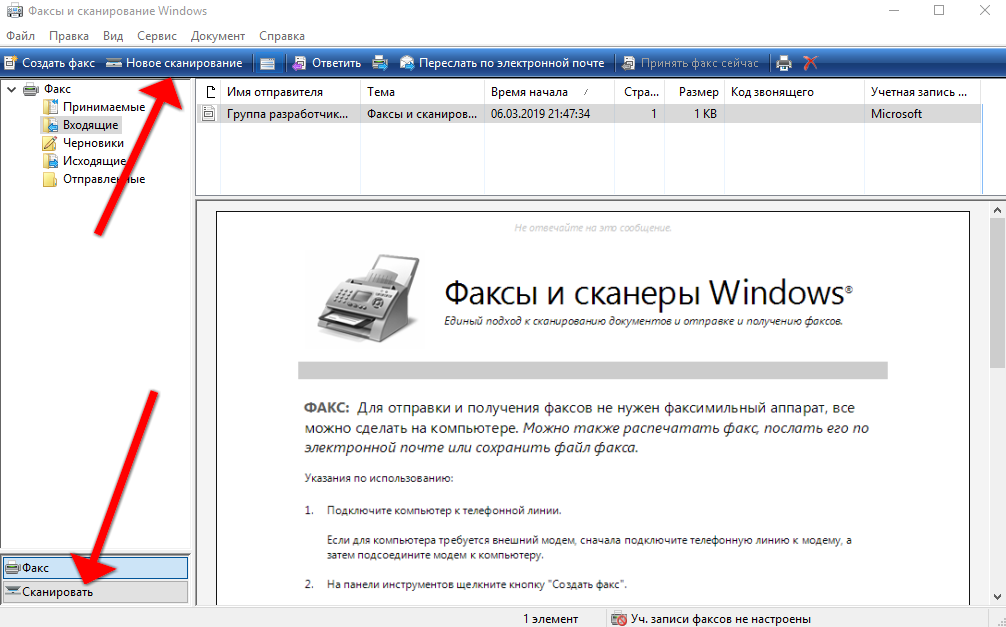Sort by Время начала column
The height and width of the screenshot is (627, 1006).
[549, 92]
